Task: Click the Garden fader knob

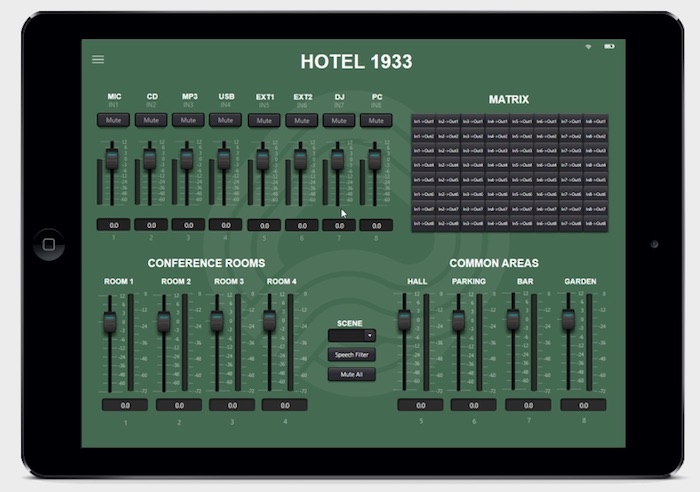Action: (x=568, y=320)
